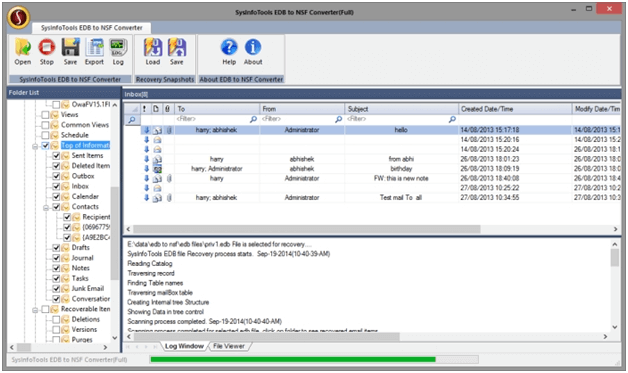Click mail icon of 'hello' row
Screen dimensions: 628x373
157,130
